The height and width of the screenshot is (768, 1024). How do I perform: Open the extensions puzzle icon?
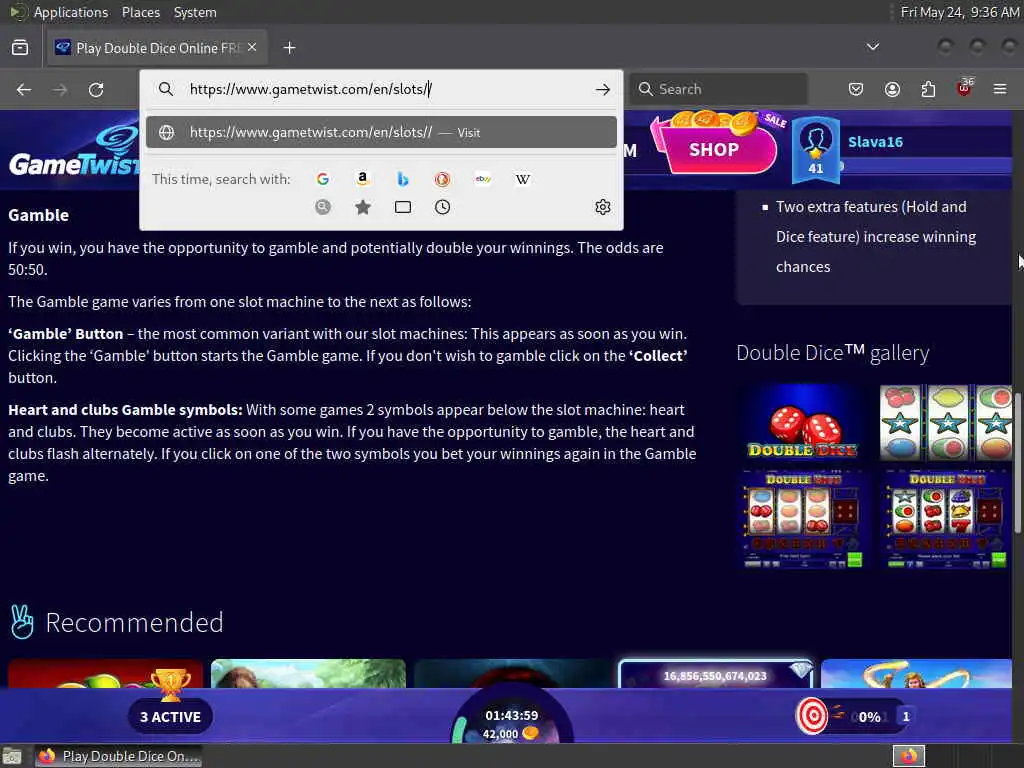click(x=928, y=89)
